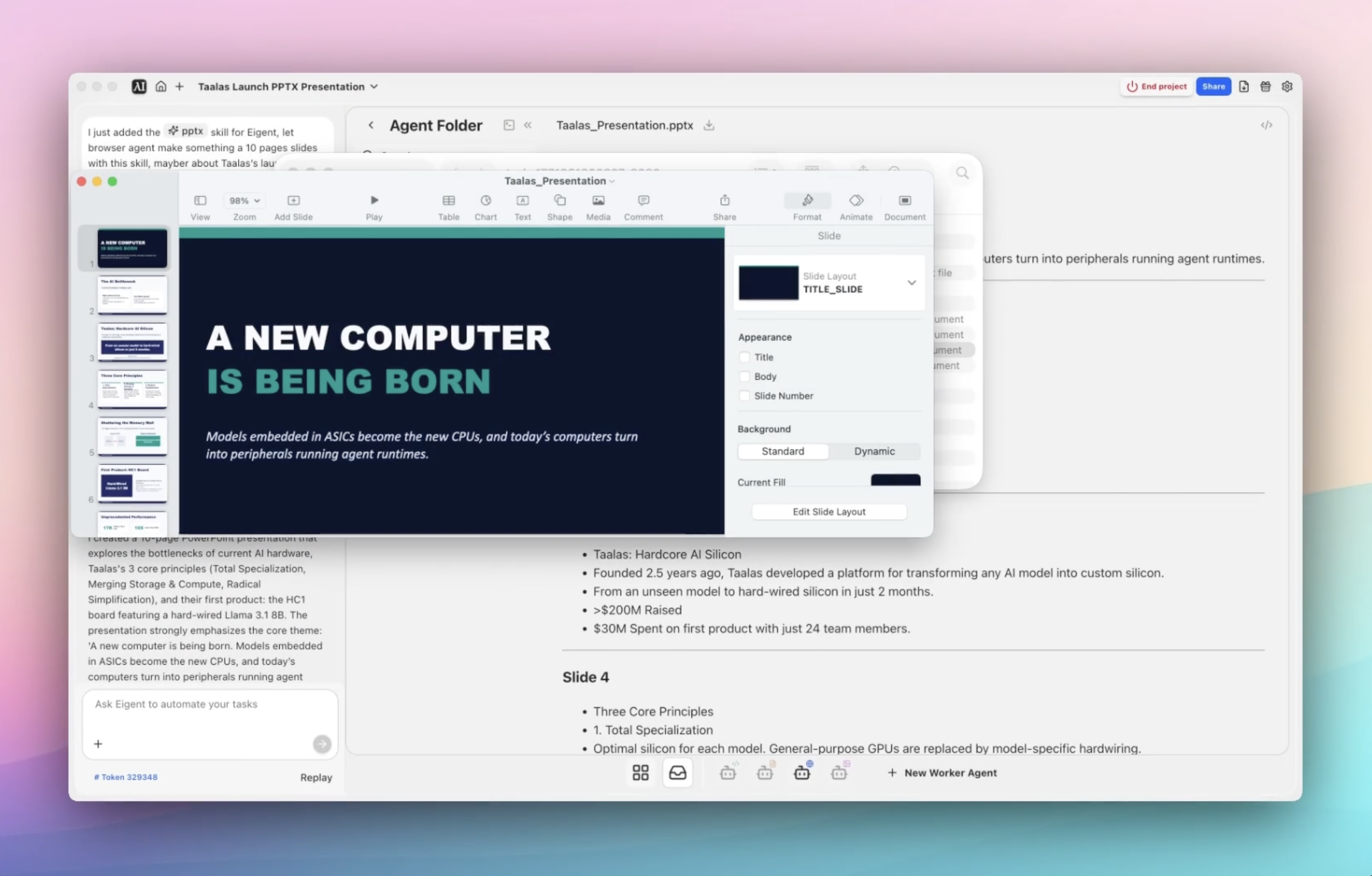
Task: Open the Animate inspector in Keynote
Action: tap(856, 201)
